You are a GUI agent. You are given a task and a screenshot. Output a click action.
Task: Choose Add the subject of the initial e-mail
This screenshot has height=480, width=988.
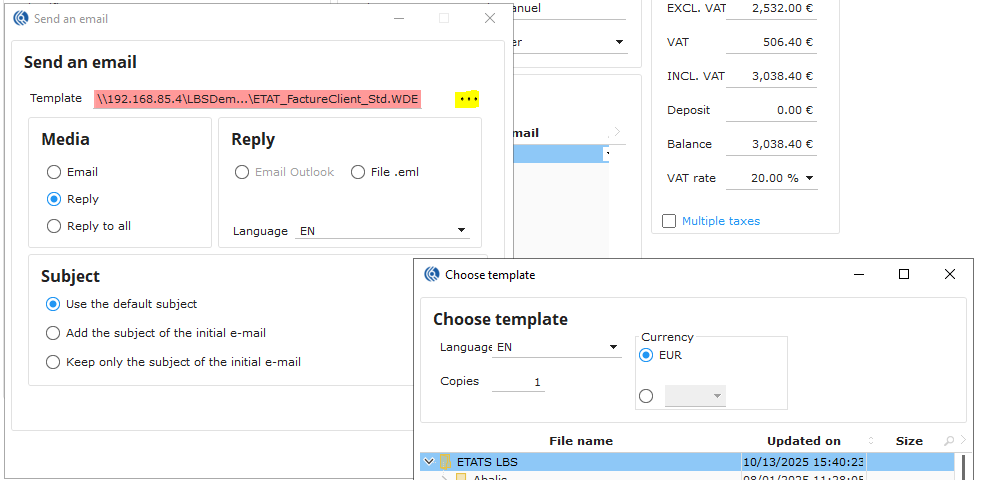click(x=53, y=333)
